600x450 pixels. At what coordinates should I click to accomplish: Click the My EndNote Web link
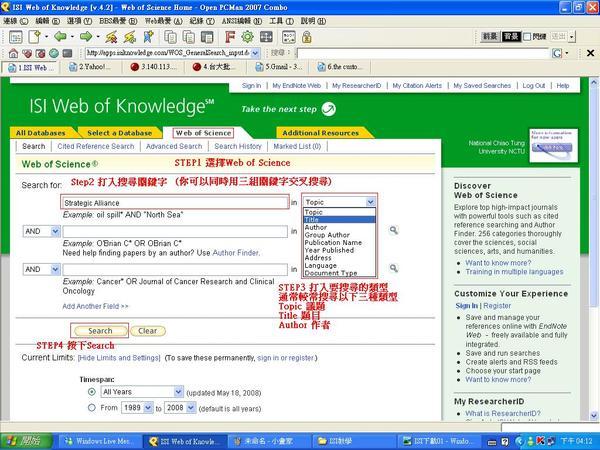(297, 86)
